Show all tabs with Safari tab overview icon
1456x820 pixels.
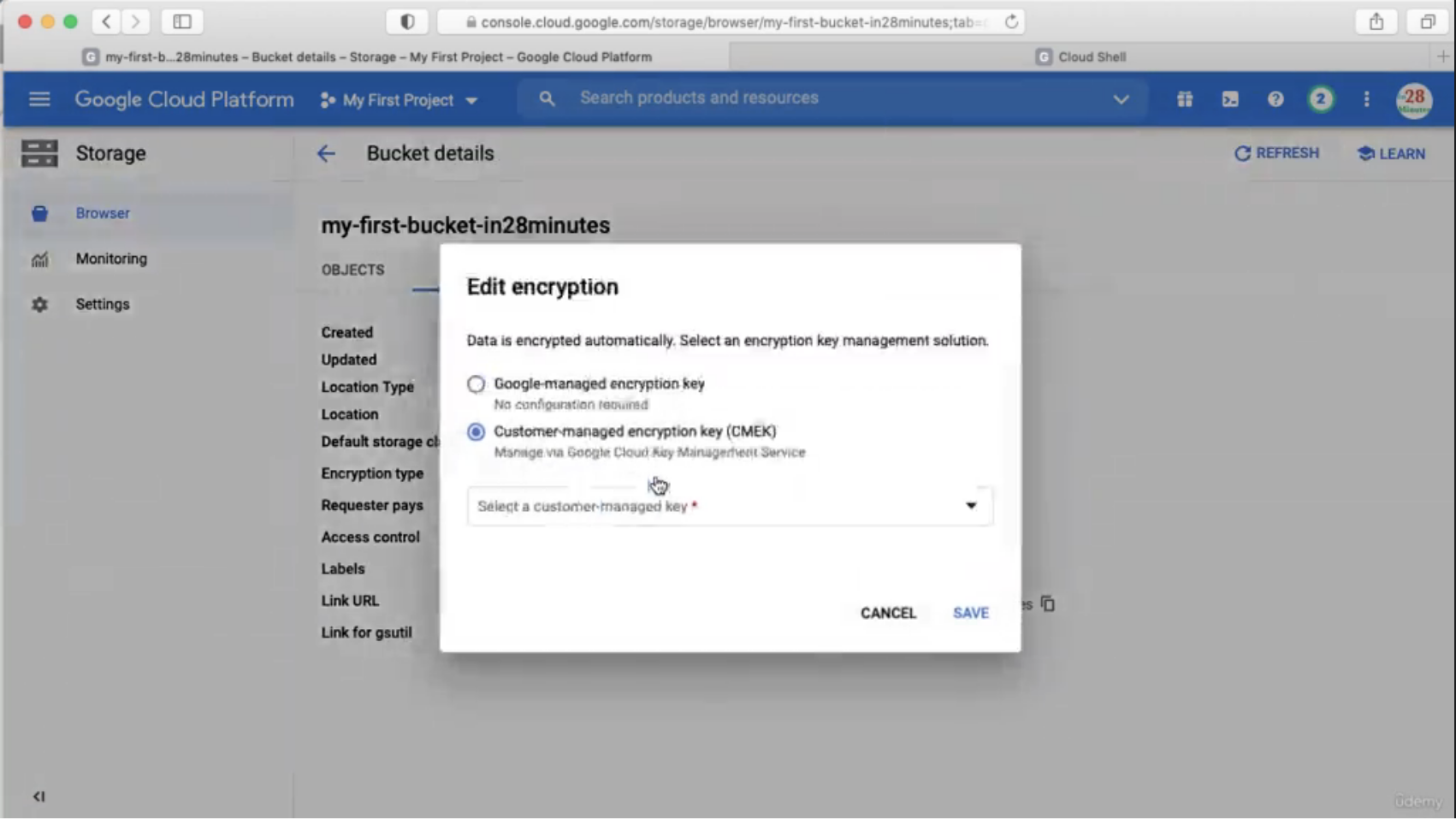1427,21
